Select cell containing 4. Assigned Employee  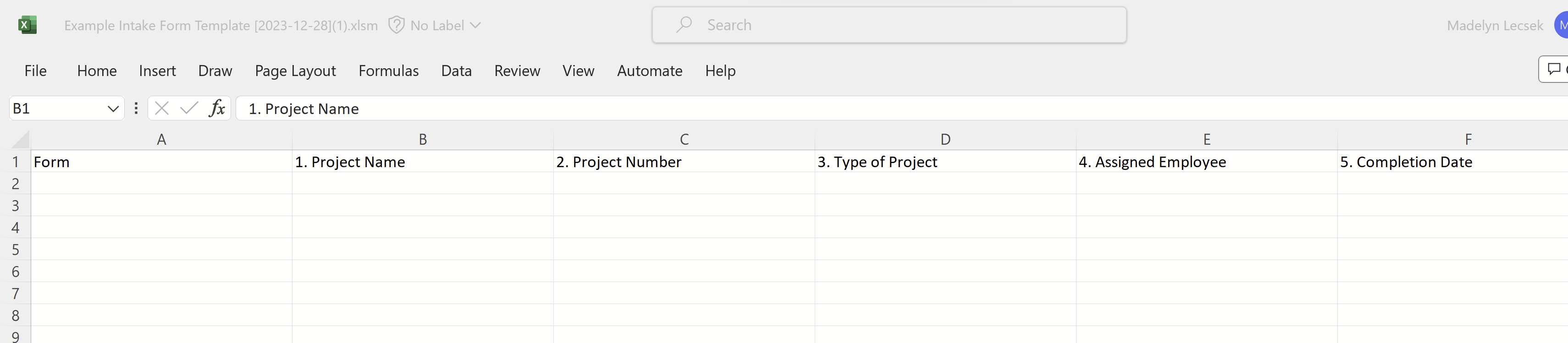click(x=1206, y=162)
